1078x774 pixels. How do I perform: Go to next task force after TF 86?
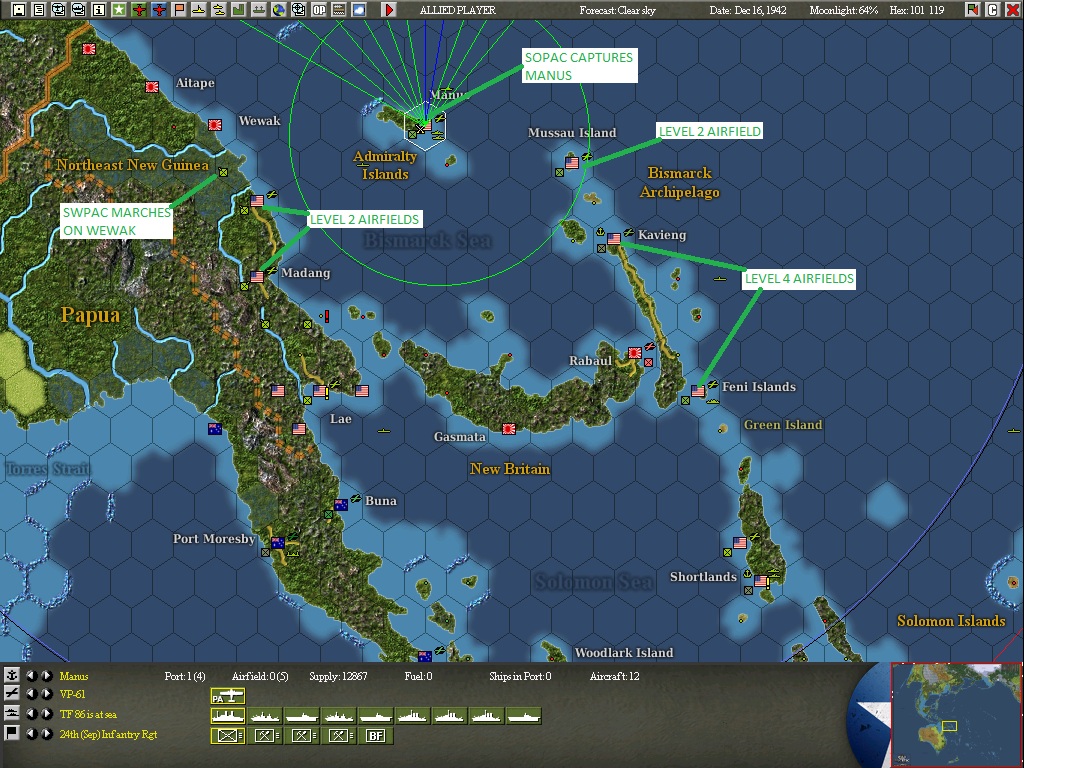tap(46, 714)
